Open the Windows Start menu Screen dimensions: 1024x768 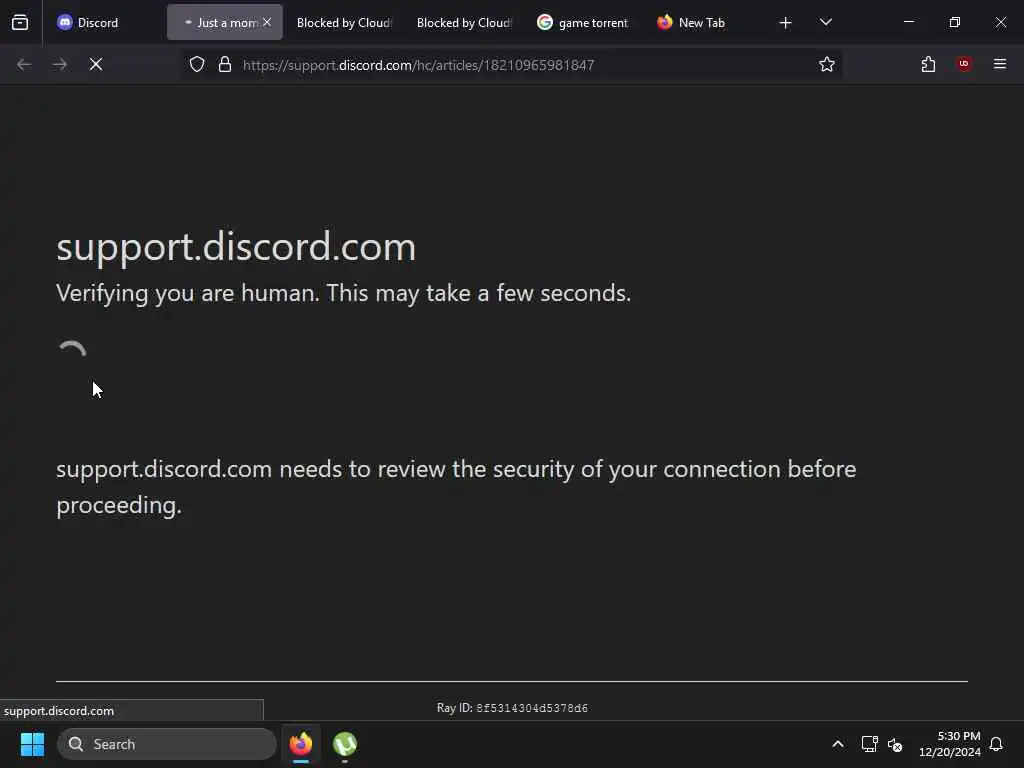click(32, 744)
